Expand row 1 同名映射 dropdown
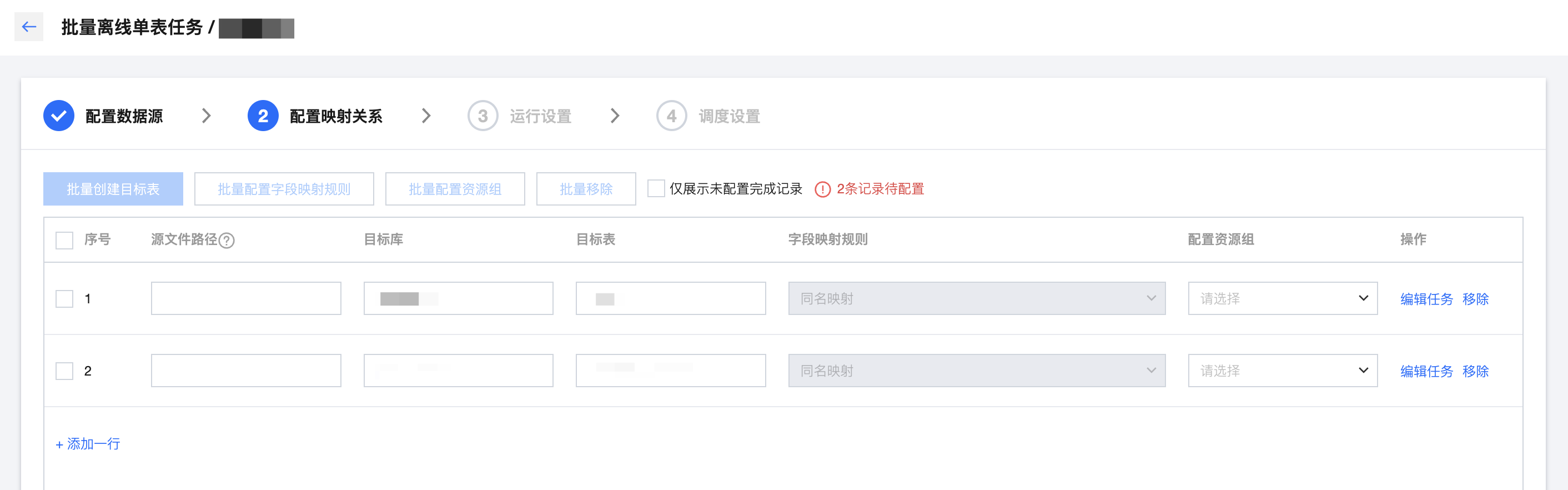The image size is (1568, 490). 976,298
